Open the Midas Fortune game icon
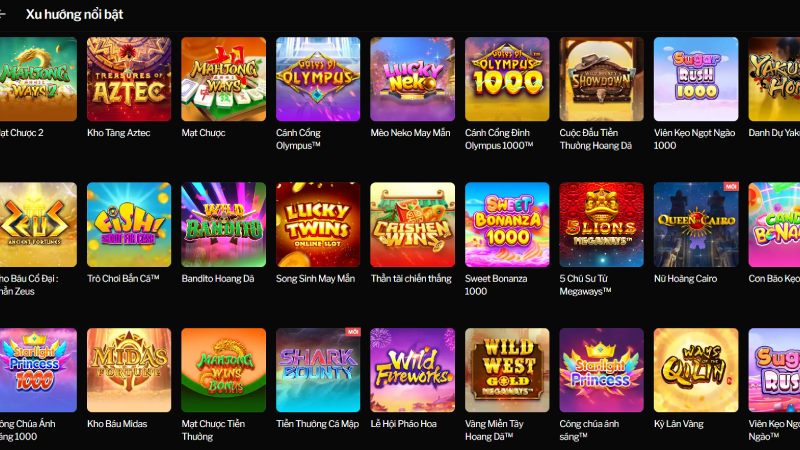Screen dimensions: 800x450 tap(129, 370)
